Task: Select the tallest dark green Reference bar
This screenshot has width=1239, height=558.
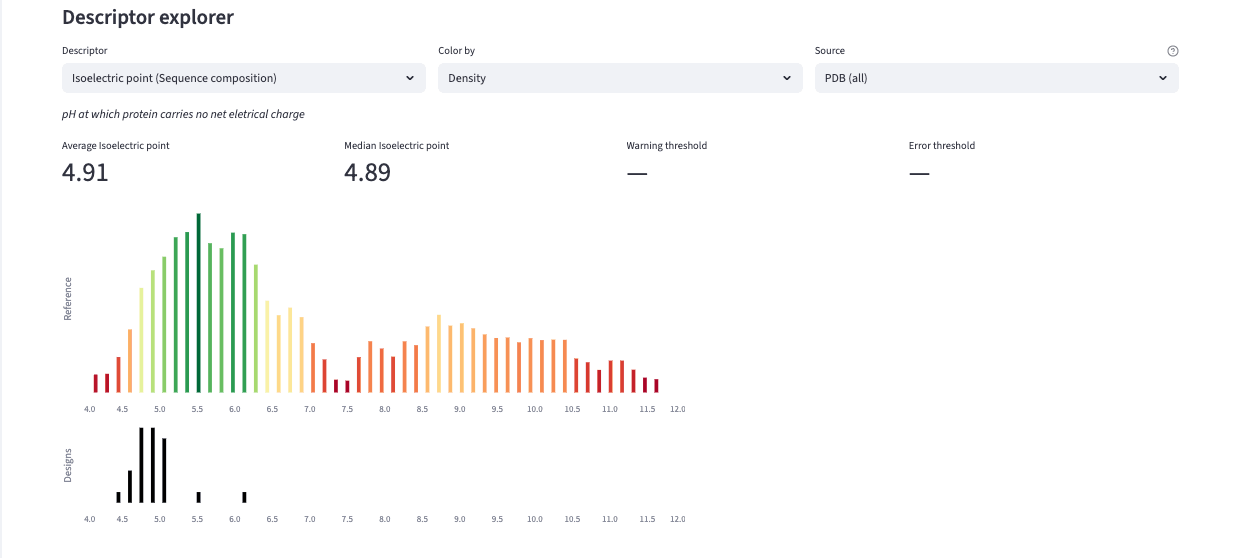Action: coord(199,303)
